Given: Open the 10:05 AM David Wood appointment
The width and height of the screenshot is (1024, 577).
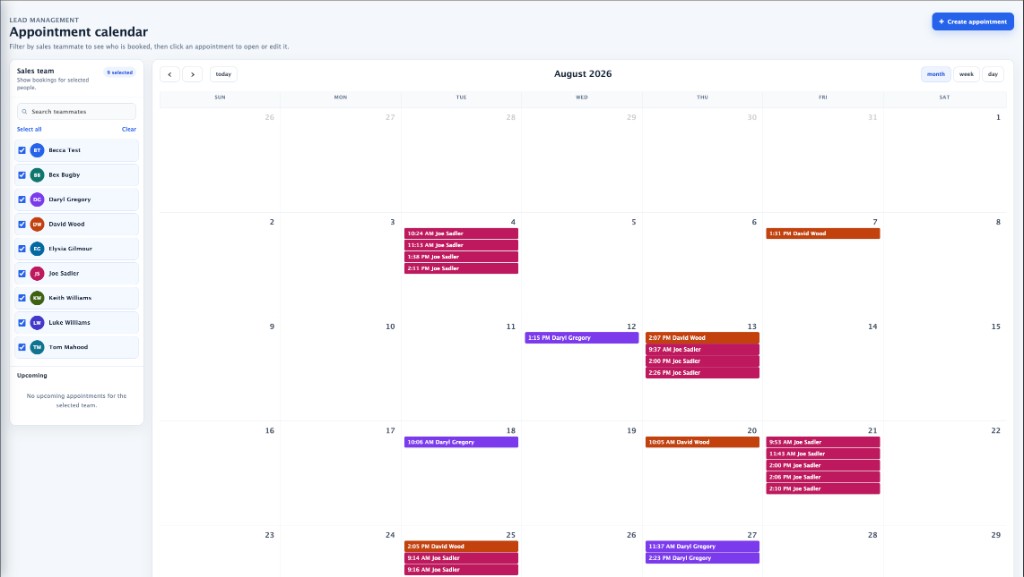Looking at the screenshot, I should click(702, 443).
